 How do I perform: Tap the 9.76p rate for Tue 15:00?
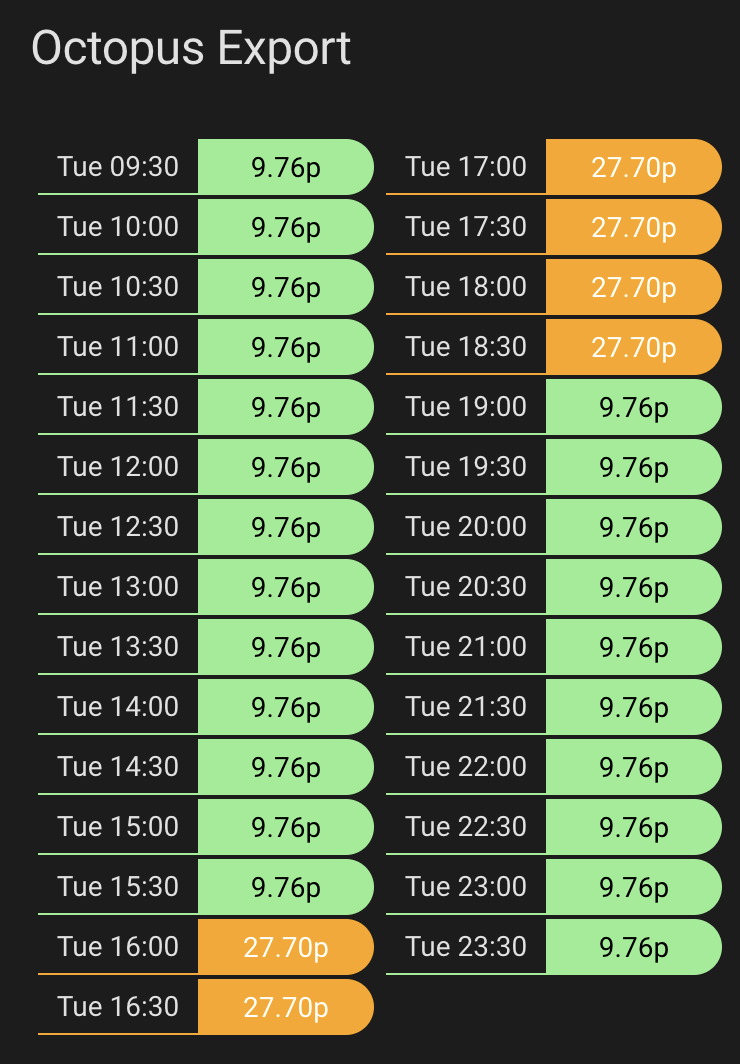tap(285, 827)
